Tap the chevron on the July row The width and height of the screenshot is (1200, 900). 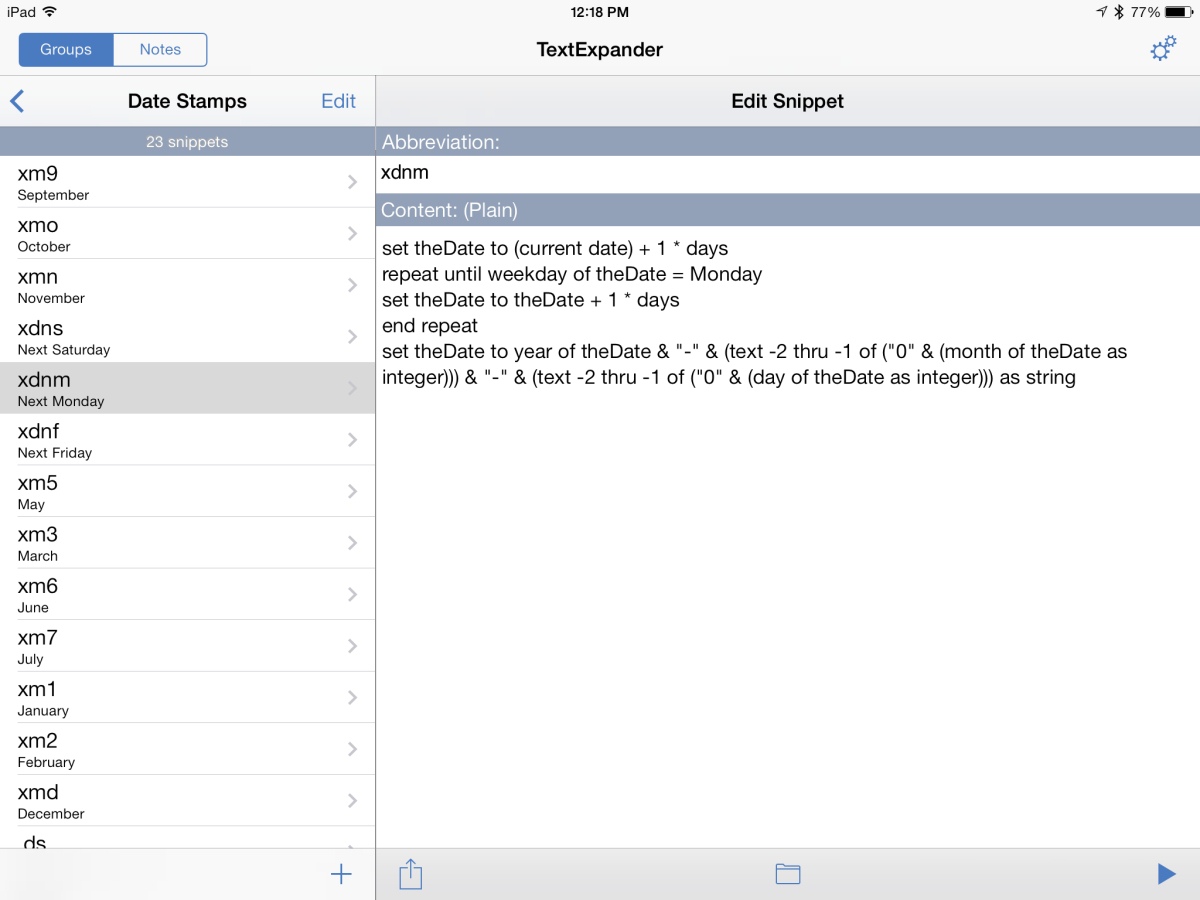[352, 647]
